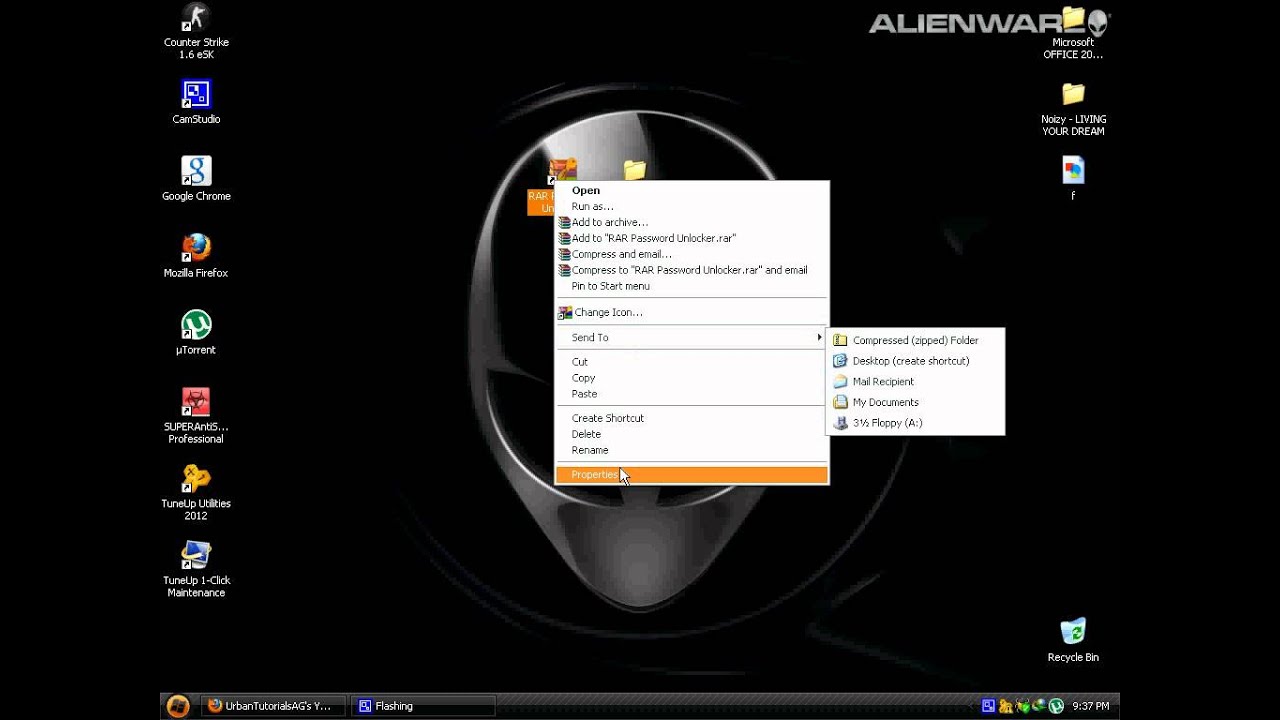Screen dimensions: 1280x720
Task: Click the globe network tray icon
Action: pyautogui.click(x=1039, y=706)
